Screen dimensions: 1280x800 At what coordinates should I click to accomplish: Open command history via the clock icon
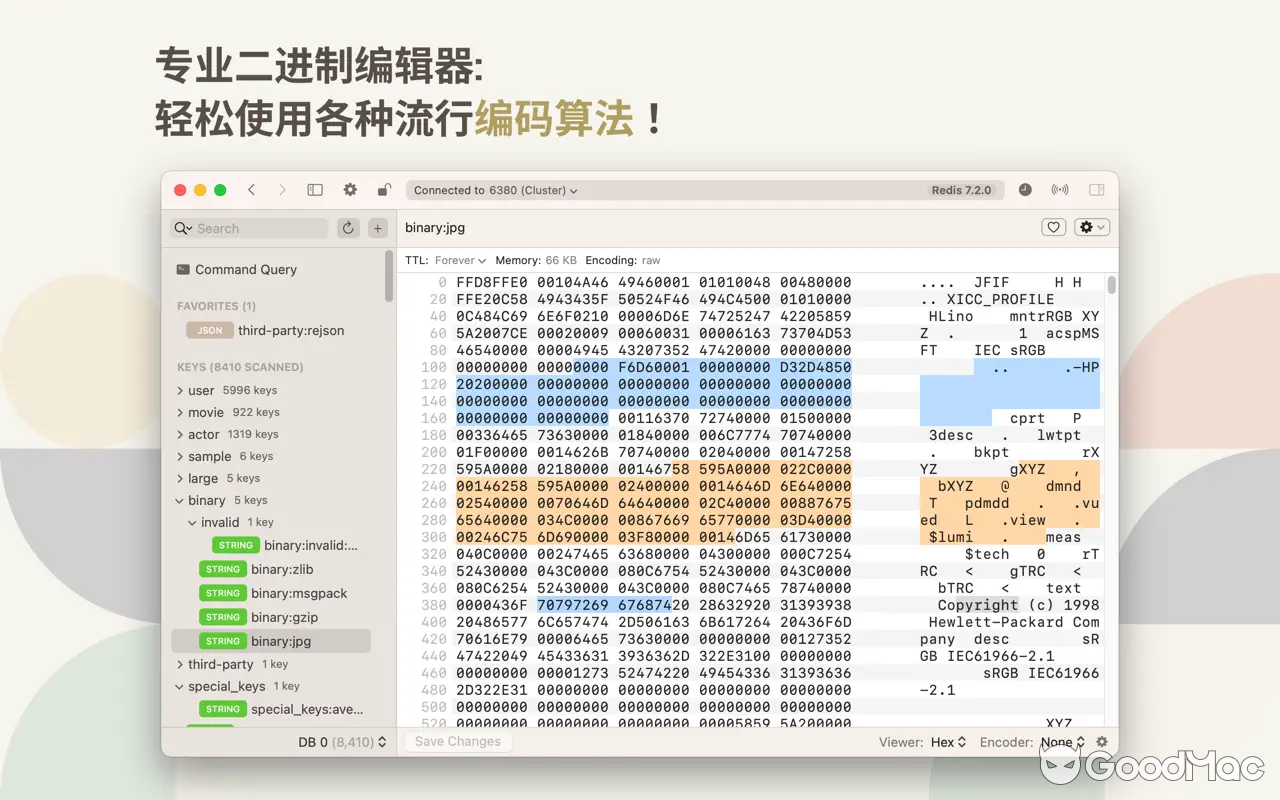(x=1025, y=189)
